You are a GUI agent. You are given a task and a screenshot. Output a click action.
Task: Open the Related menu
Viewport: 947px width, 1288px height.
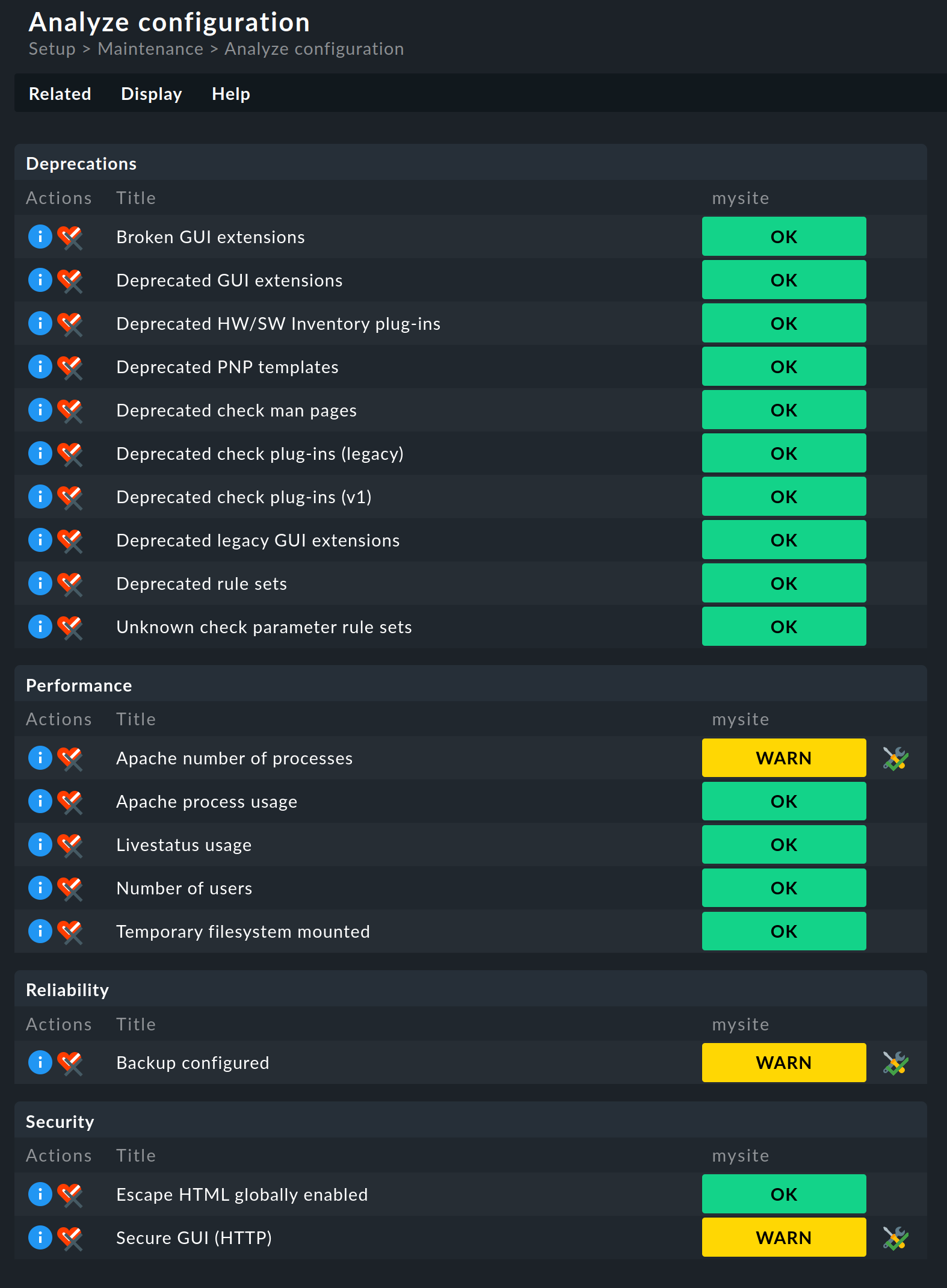click(60, 94)
